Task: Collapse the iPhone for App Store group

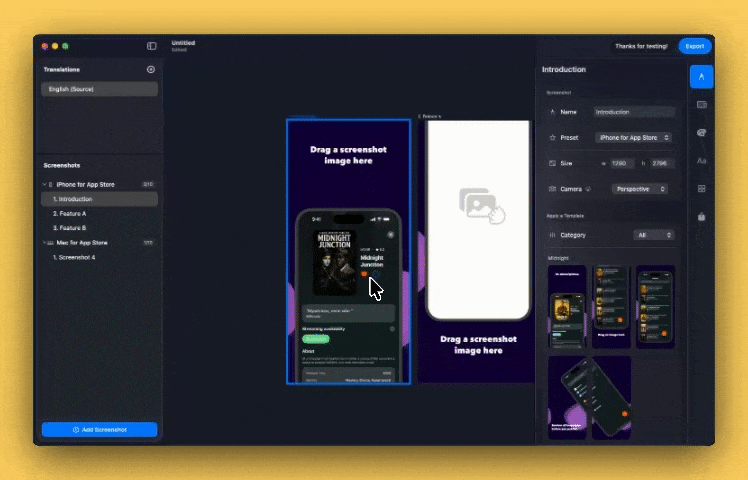Action: click(44, 185)
